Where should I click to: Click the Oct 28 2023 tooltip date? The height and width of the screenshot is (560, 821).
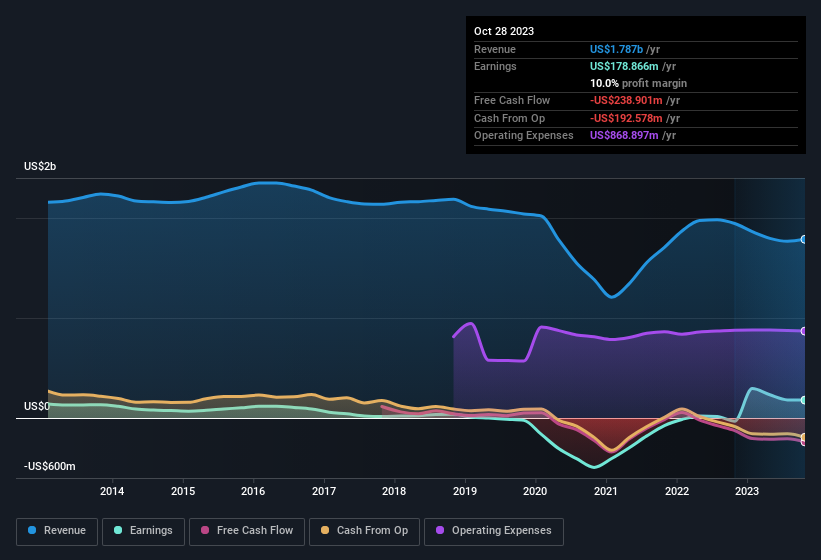(x=504, y=31)
